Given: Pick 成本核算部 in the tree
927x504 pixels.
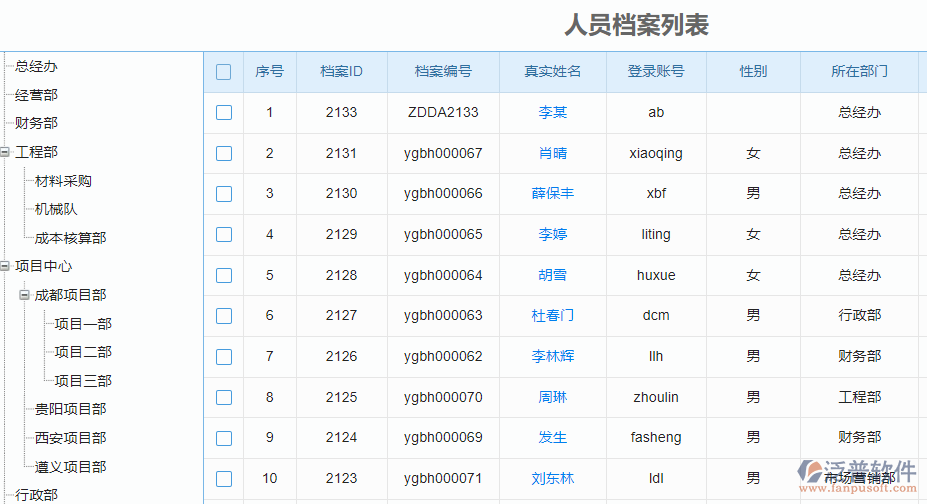Looking at the screenshot, I should 70,238.
